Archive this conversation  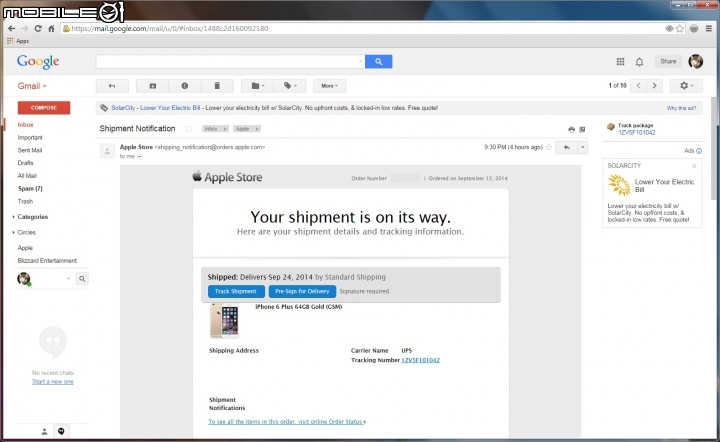[152, 86]
